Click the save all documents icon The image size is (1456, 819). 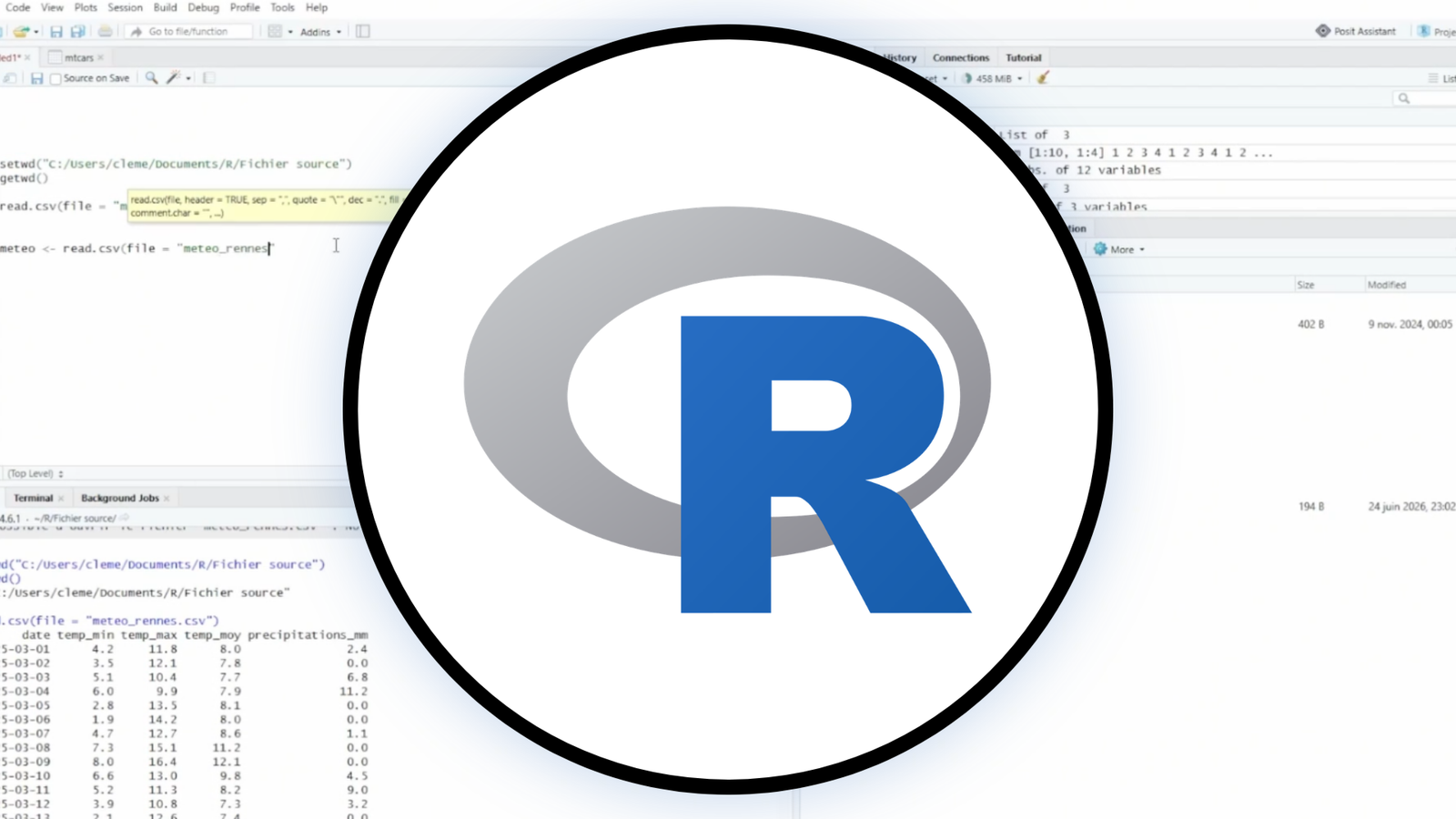pos(78,32)
